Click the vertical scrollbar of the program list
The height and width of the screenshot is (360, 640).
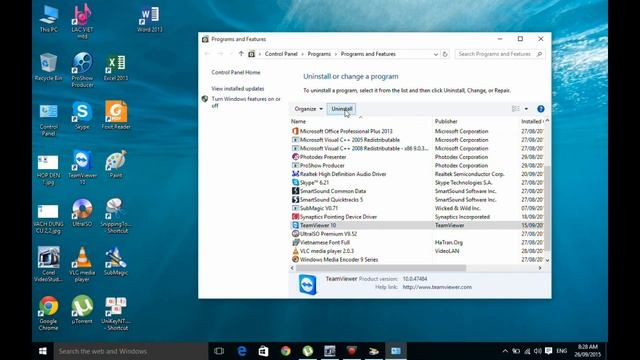click(547, 208)
